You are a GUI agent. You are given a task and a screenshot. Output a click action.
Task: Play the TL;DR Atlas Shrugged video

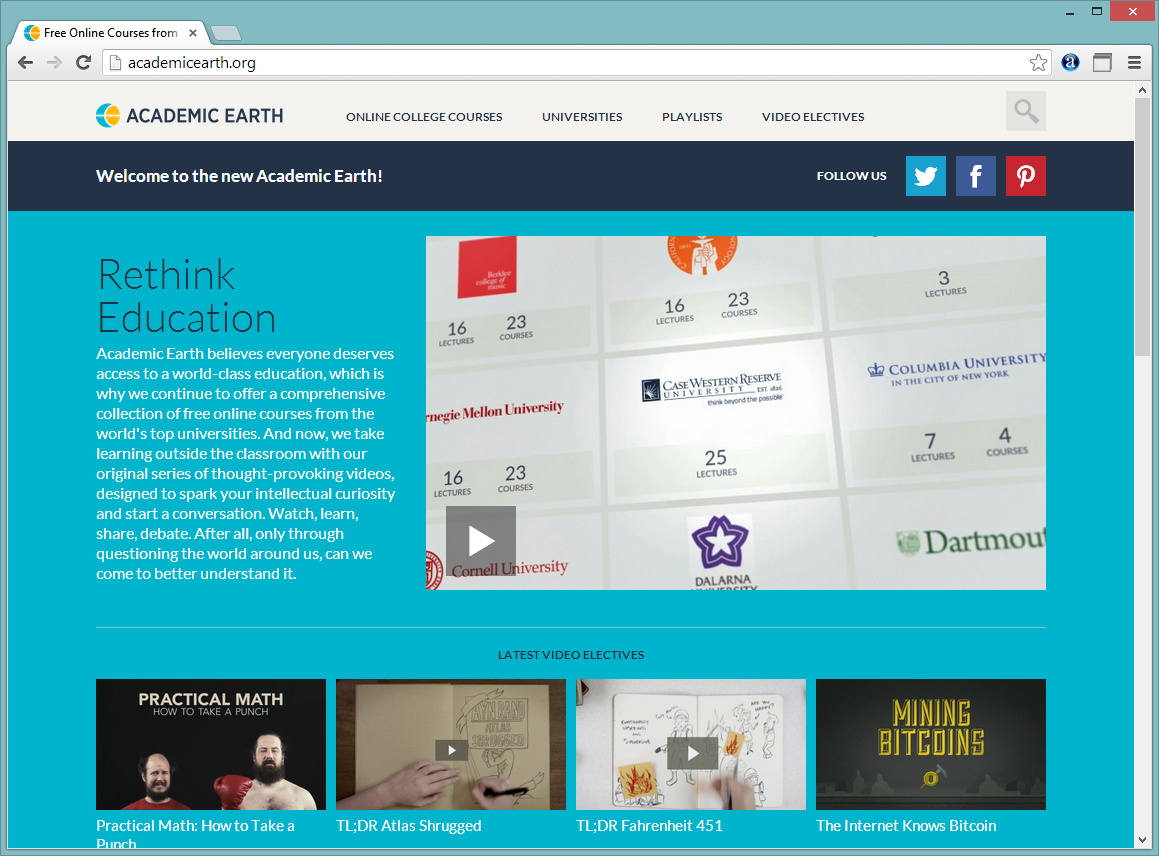(451, 750)
